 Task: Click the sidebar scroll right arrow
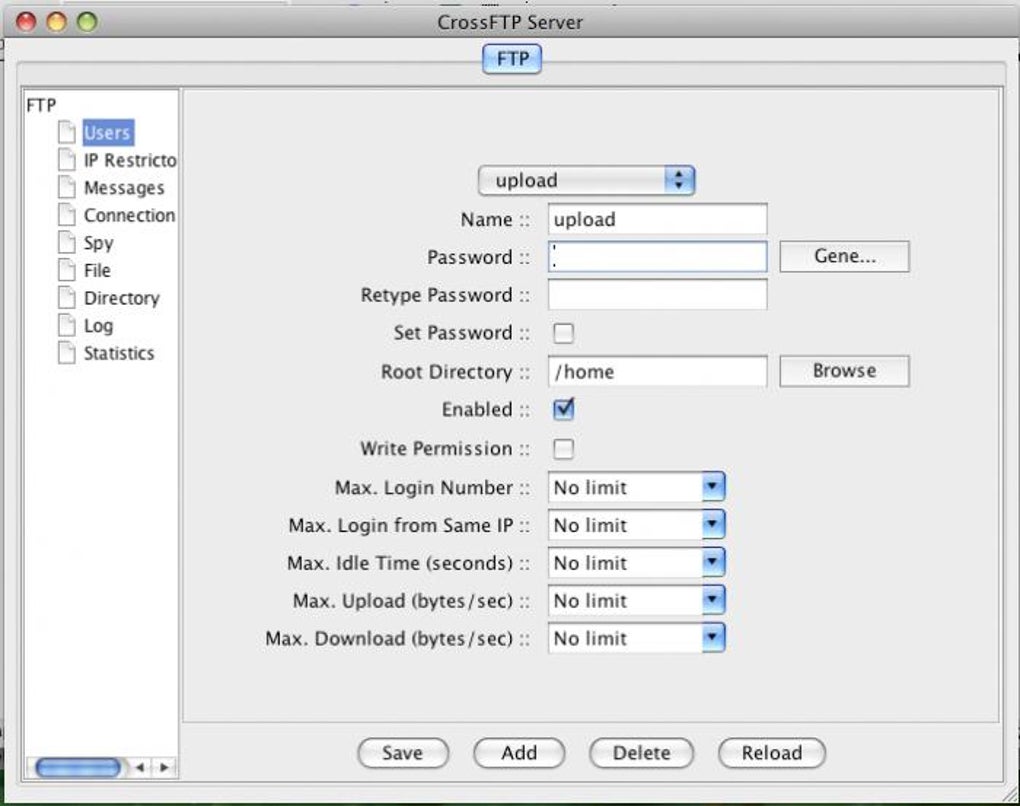(164, 768)
